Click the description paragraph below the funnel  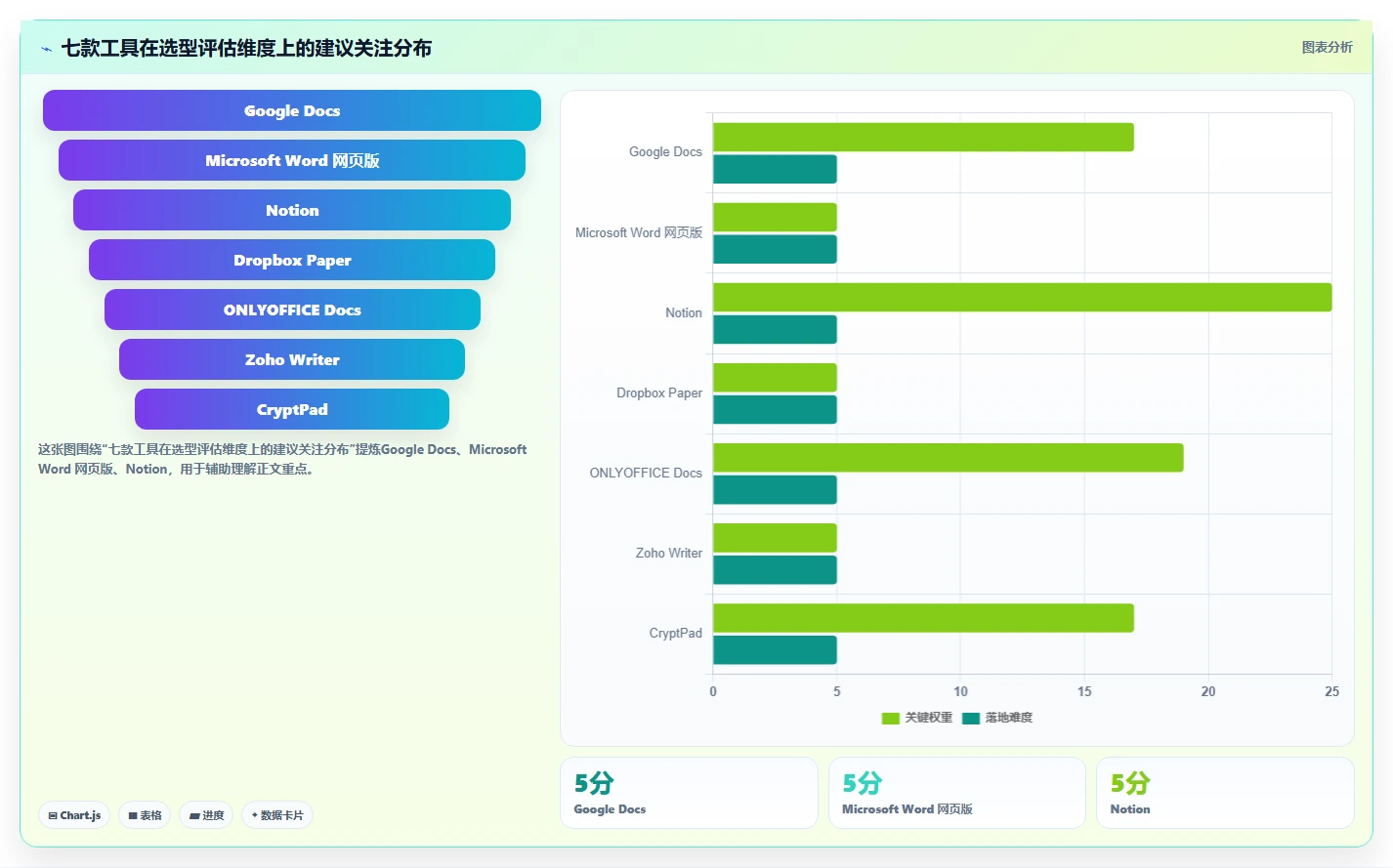pyautogui.click(x=282, y=459)
